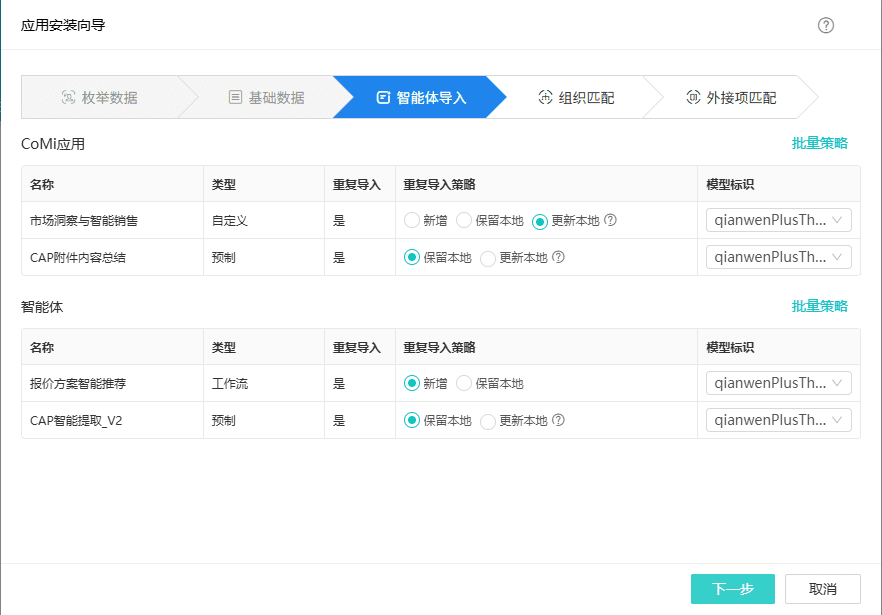Select 更新本地 for 市场洞察与智能销售
882x615 pixels.
540,221
